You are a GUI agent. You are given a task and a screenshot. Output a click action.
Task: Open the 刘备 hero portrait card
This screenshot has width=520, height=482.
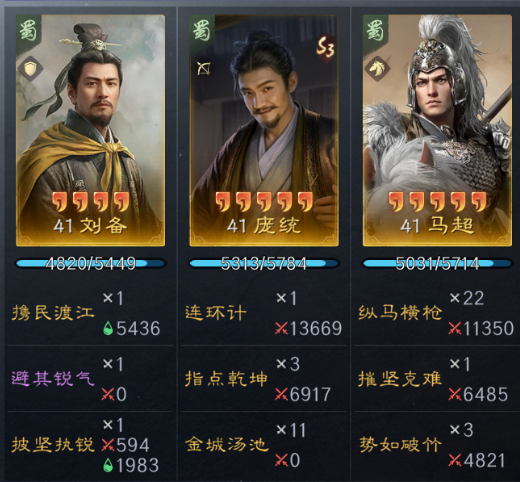[90, 130]
